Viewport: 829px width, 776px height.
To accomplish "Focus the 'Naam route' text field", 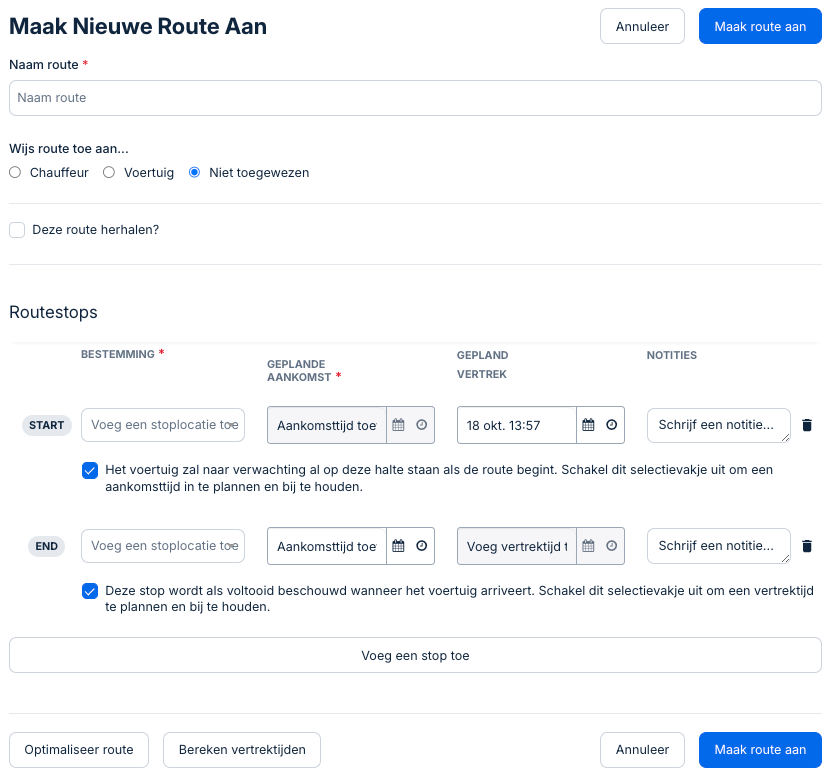I will (415, 98).
